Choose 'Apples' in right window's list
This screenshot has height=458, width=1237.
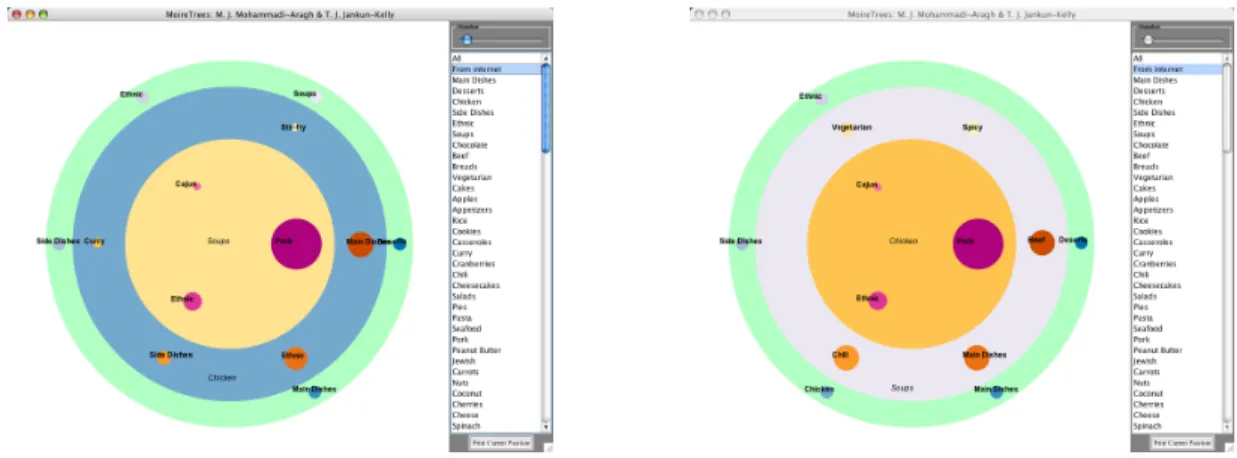(x=1177, y=199)
